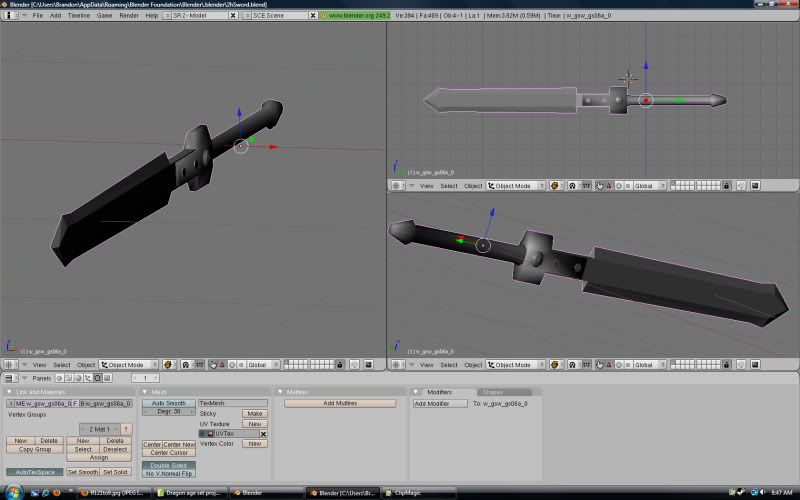Toggle the Auto Smooth button
Viewport: 800px width, 500px height.
pos(169,403)
